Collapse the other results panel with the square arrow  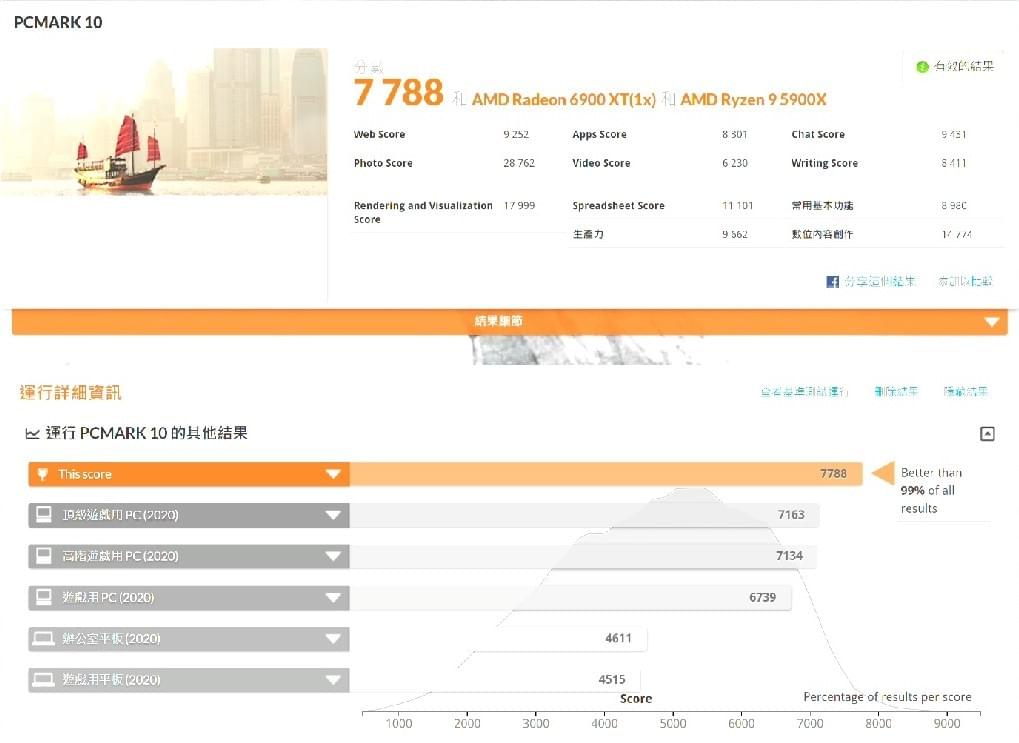(x=987, y=434)
